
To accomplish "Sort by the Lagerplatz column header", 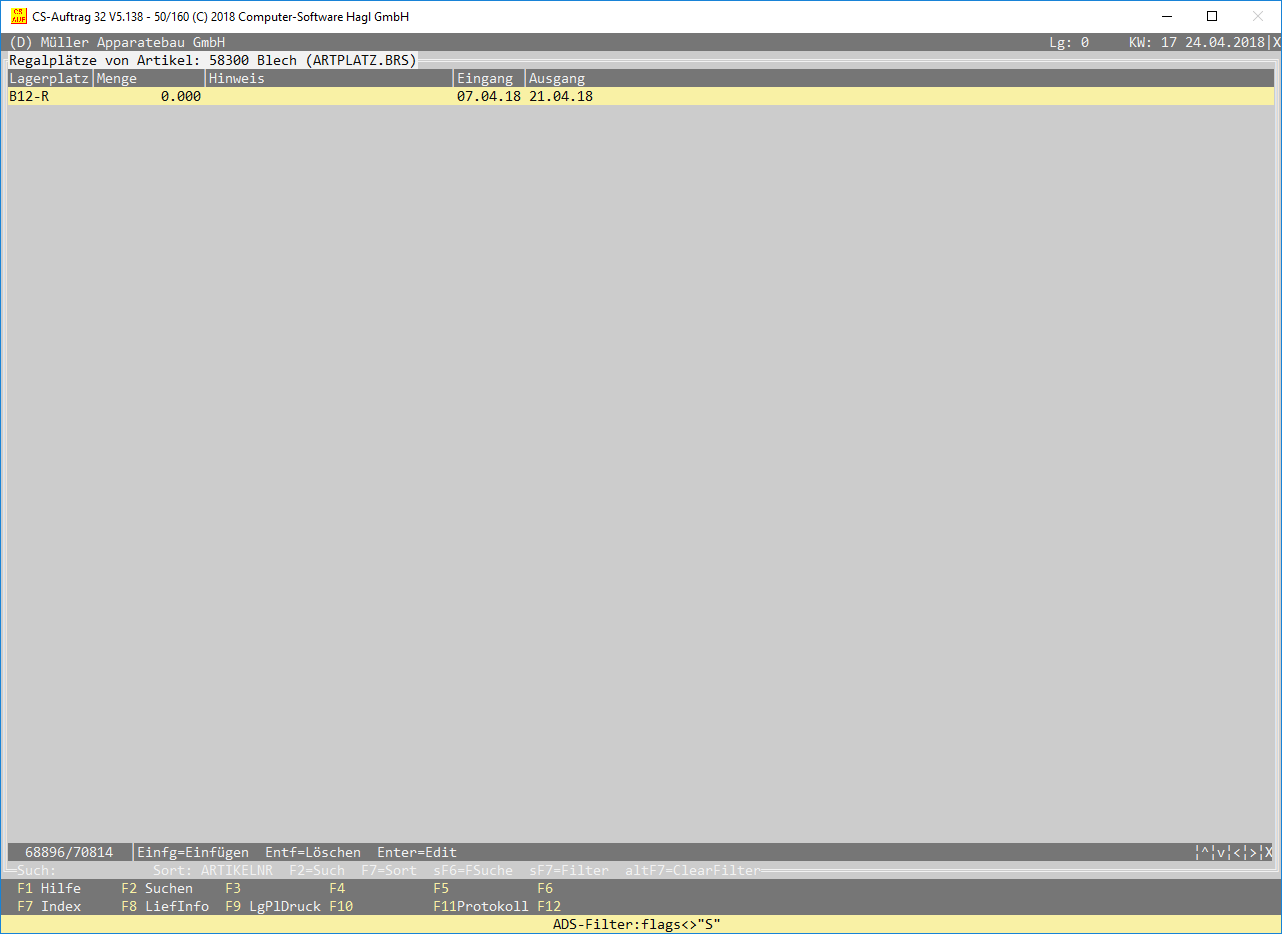I will click(49, 78).
